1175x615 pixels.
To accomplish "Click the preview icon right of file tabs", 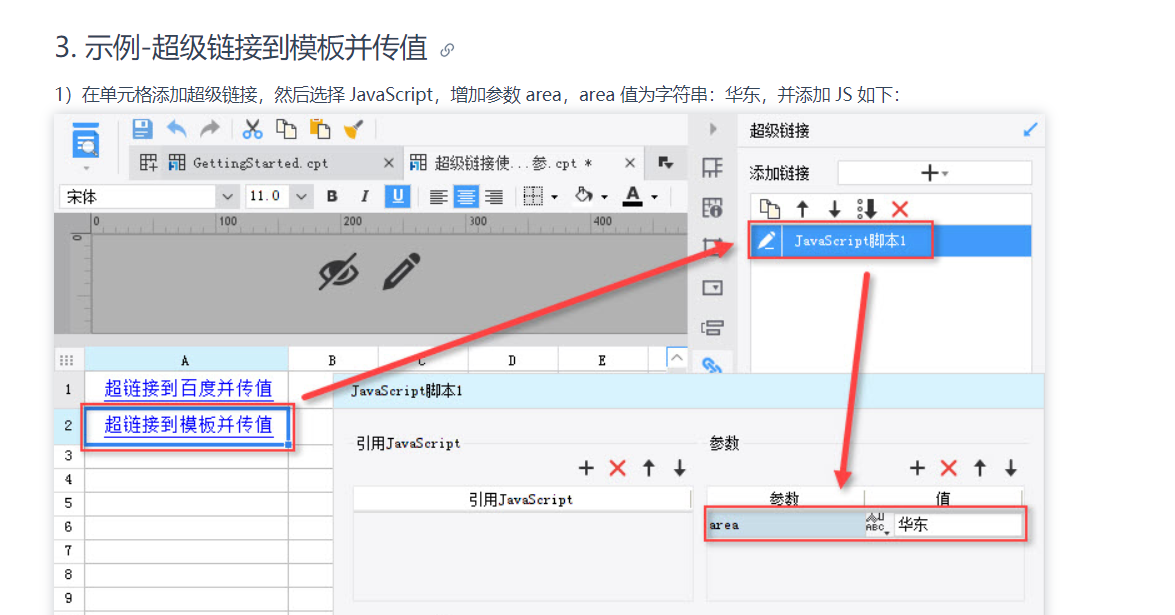I will click(665, 163).
